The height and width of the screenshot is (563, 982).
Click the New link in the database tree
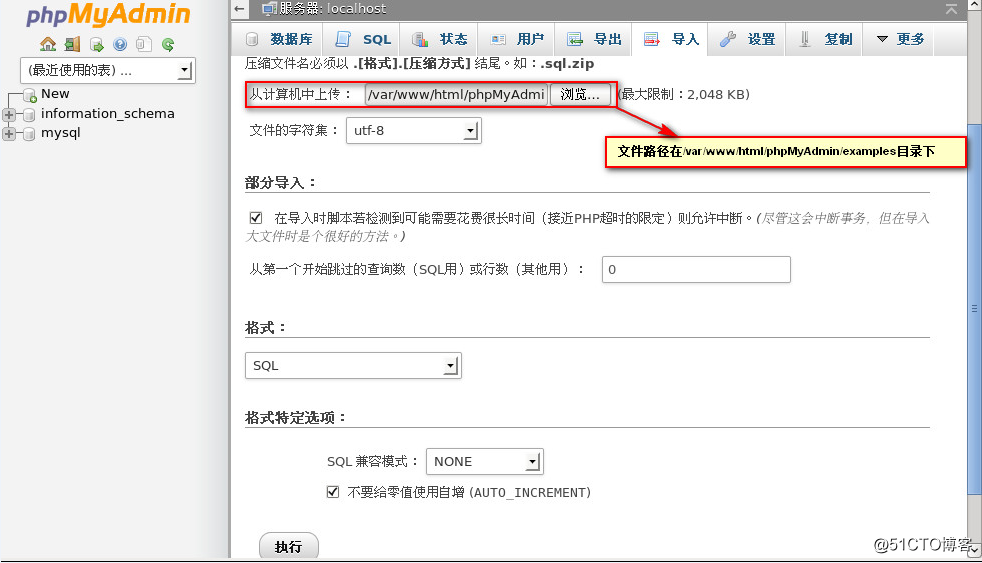[55, 94]
